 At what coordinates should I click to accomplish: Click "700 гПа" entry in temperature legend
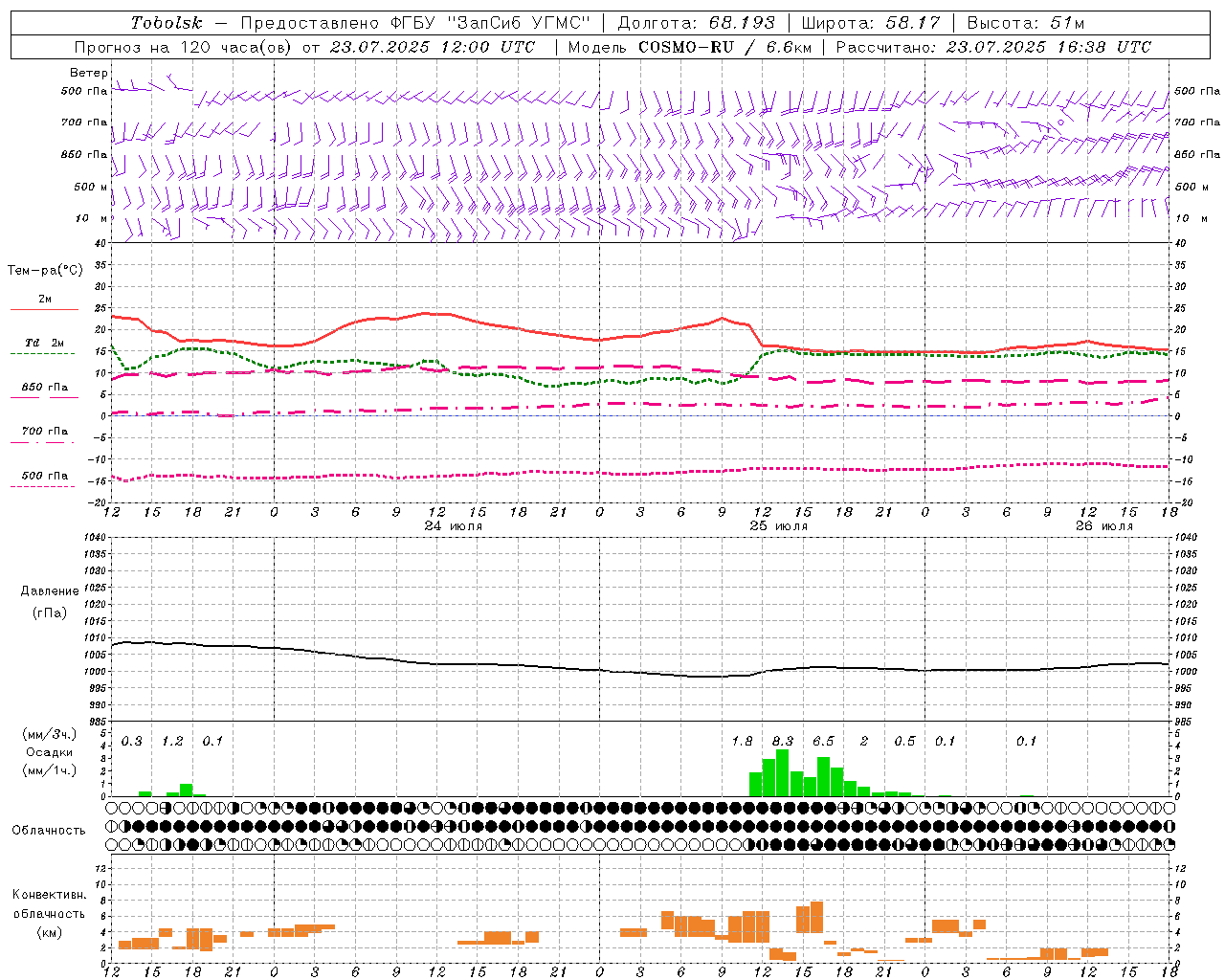click(44, 431)
